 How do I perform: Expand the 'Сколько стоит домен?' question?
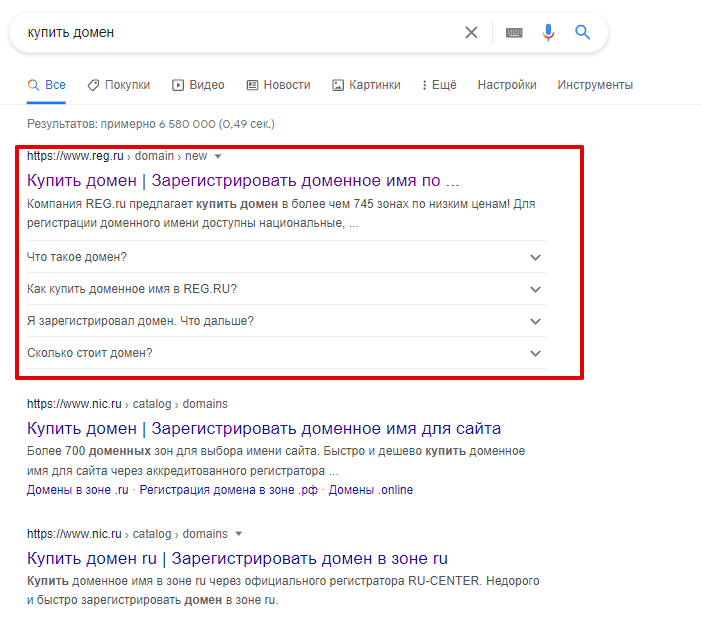[x=286, y=353]
